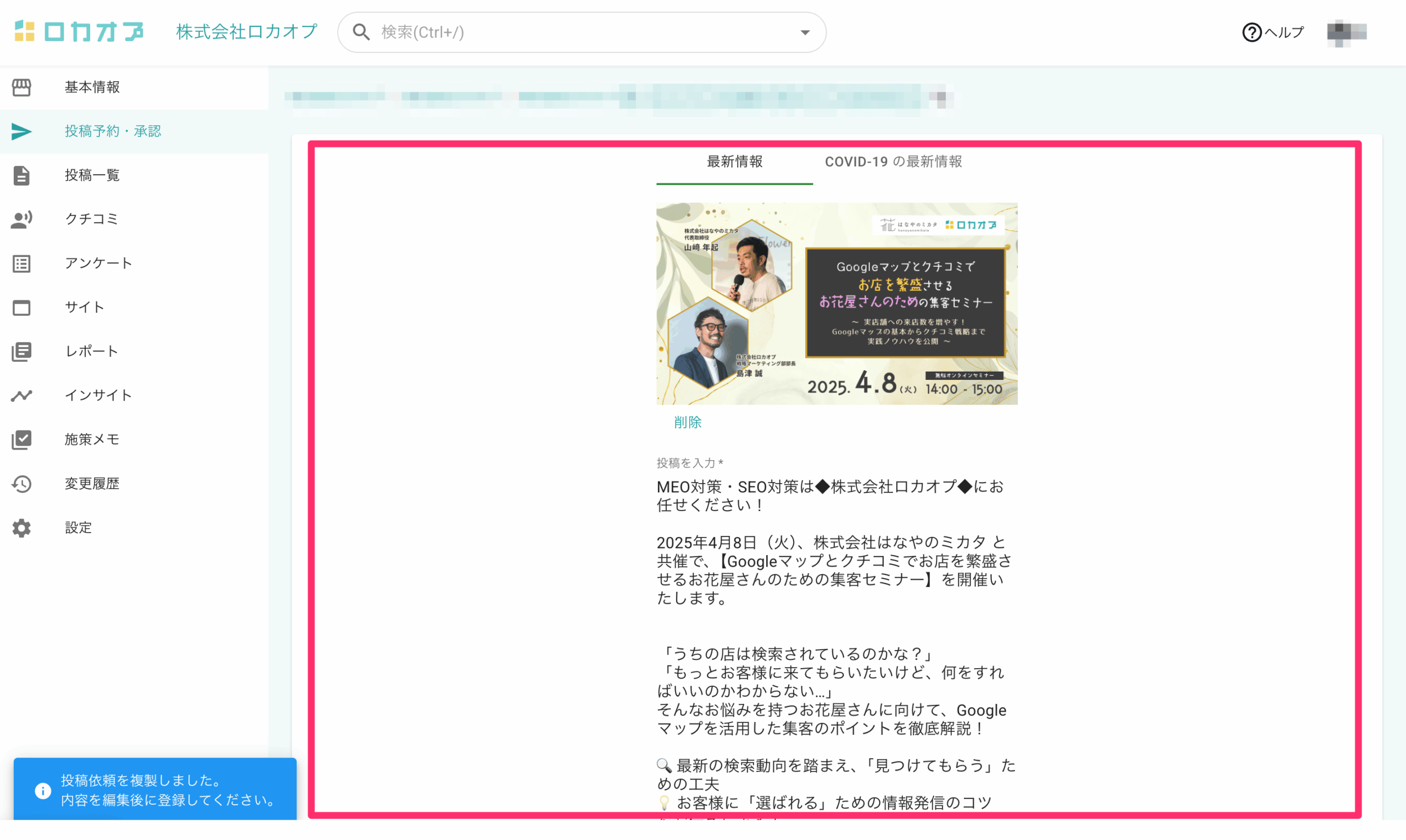Image resolution: width=1406 pixels, height=840 pixels.
Task: Click the 変更履歴 history clock icon
Action: [21, 484]
